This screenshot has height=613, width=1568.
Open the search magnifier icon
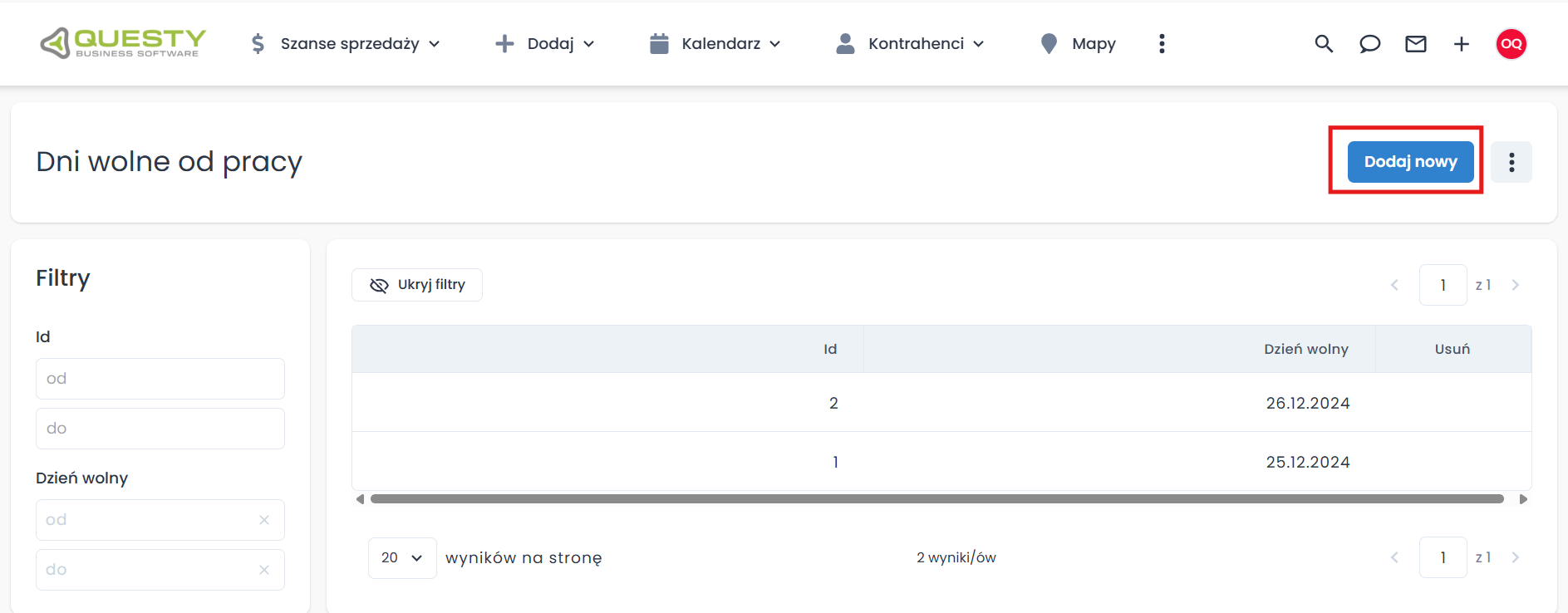1324,44
